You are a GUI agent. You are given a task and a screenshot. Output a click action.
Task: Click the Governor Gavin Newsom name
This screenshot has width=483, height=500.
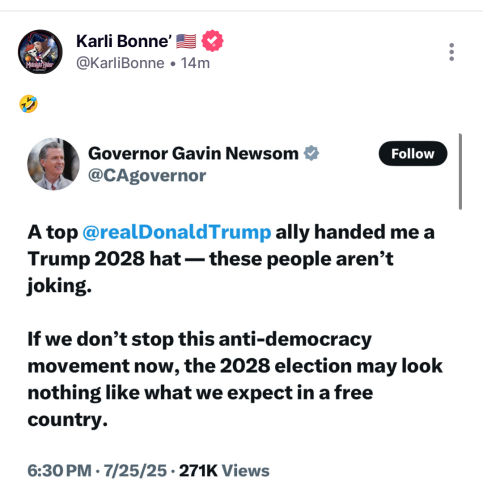click(x=193, y=154)
